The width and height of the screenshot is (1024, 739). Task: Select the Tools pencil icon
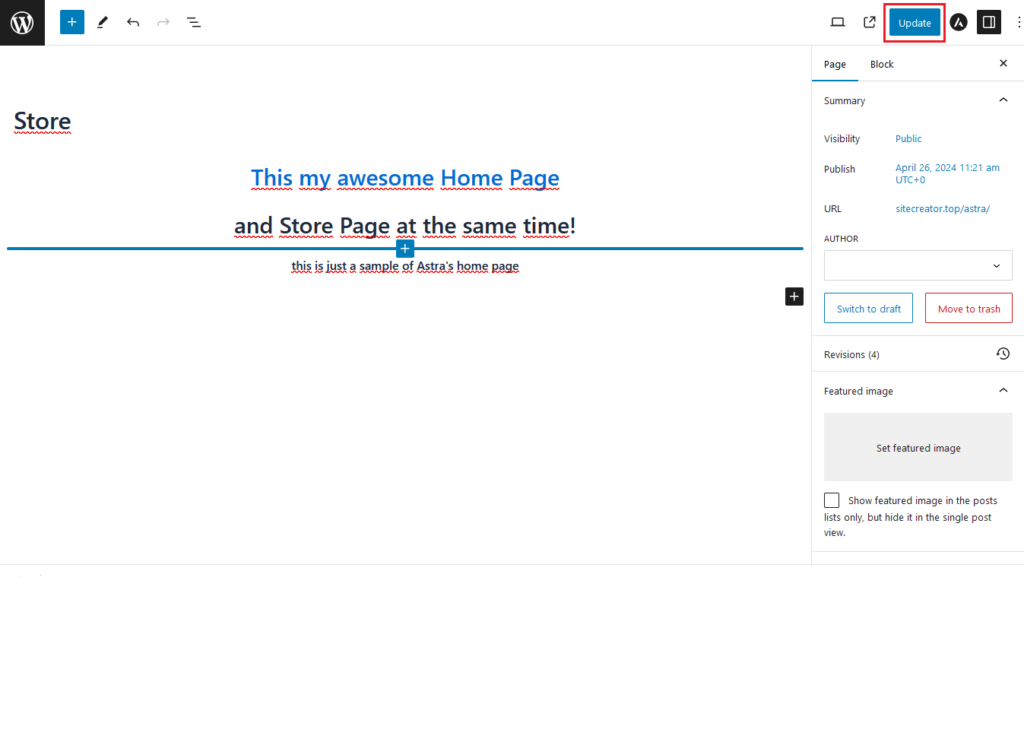pos(102,22)
